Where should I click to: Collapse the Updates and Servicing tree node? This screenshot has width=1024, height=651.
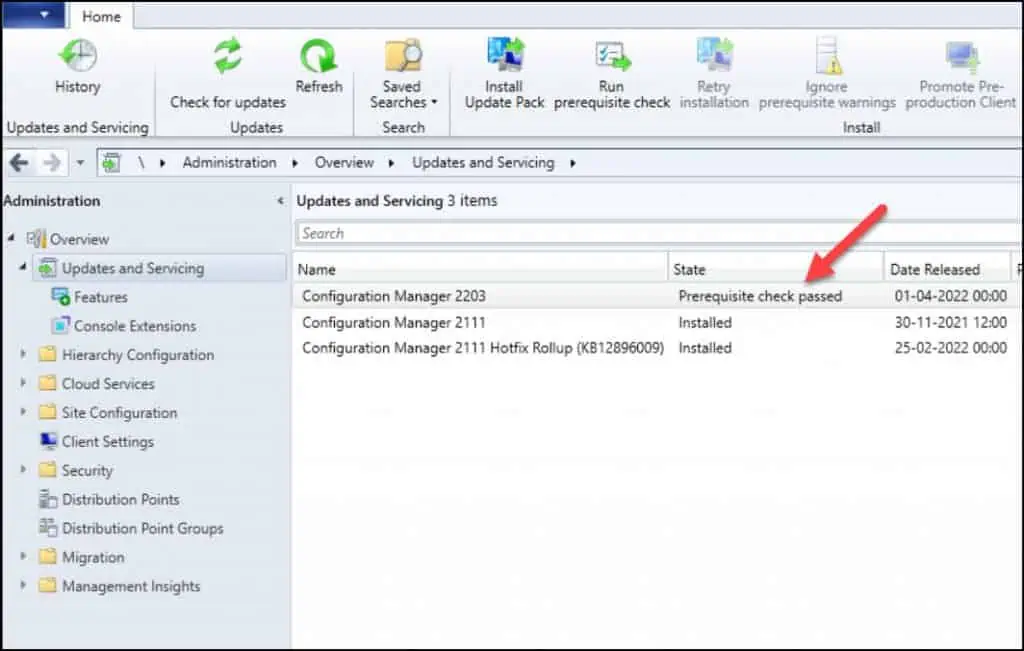pos(23,267)
